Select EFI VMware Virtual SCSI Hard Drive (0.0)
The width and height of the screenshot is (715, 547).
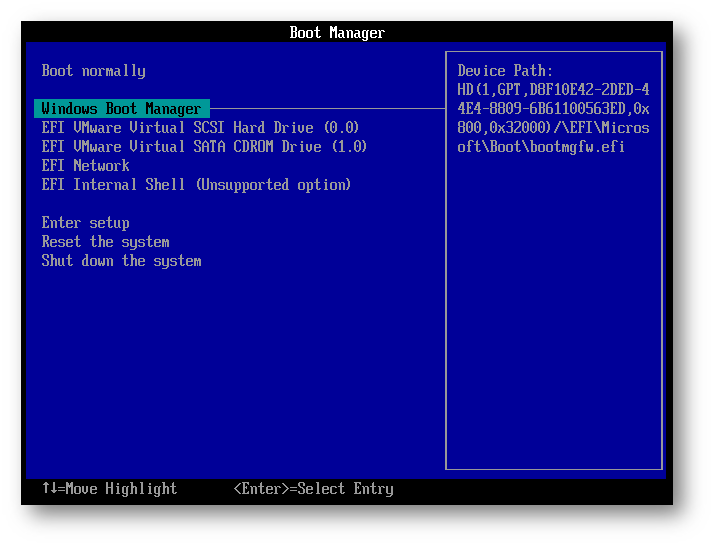pos(200,128)
